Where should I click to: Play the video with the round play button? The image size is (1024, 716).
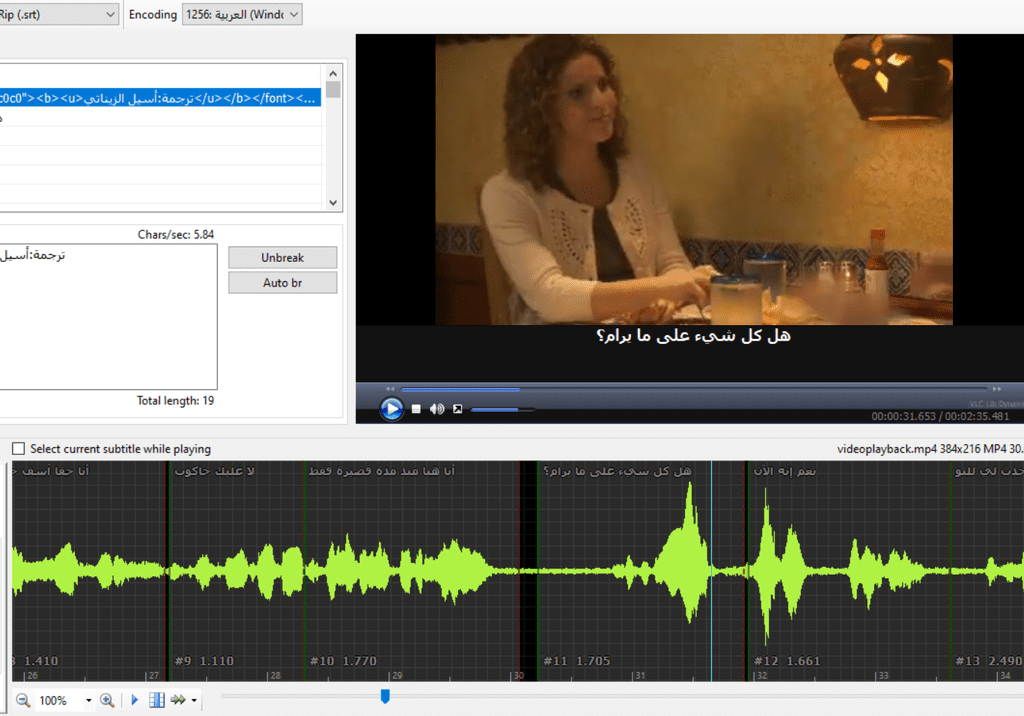pyautogui.click(x=391, y=409)
